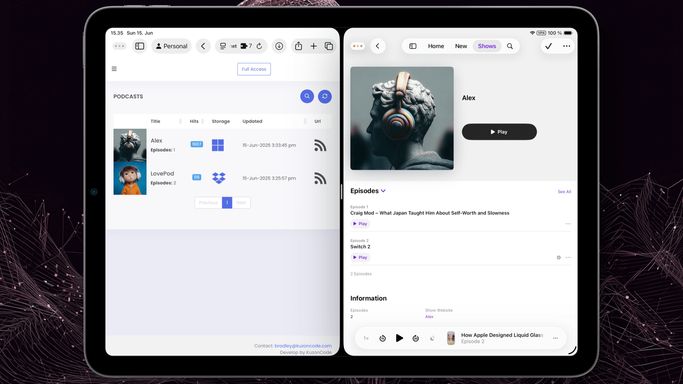
Task: Play the Alex show
Action: (499, 132)
